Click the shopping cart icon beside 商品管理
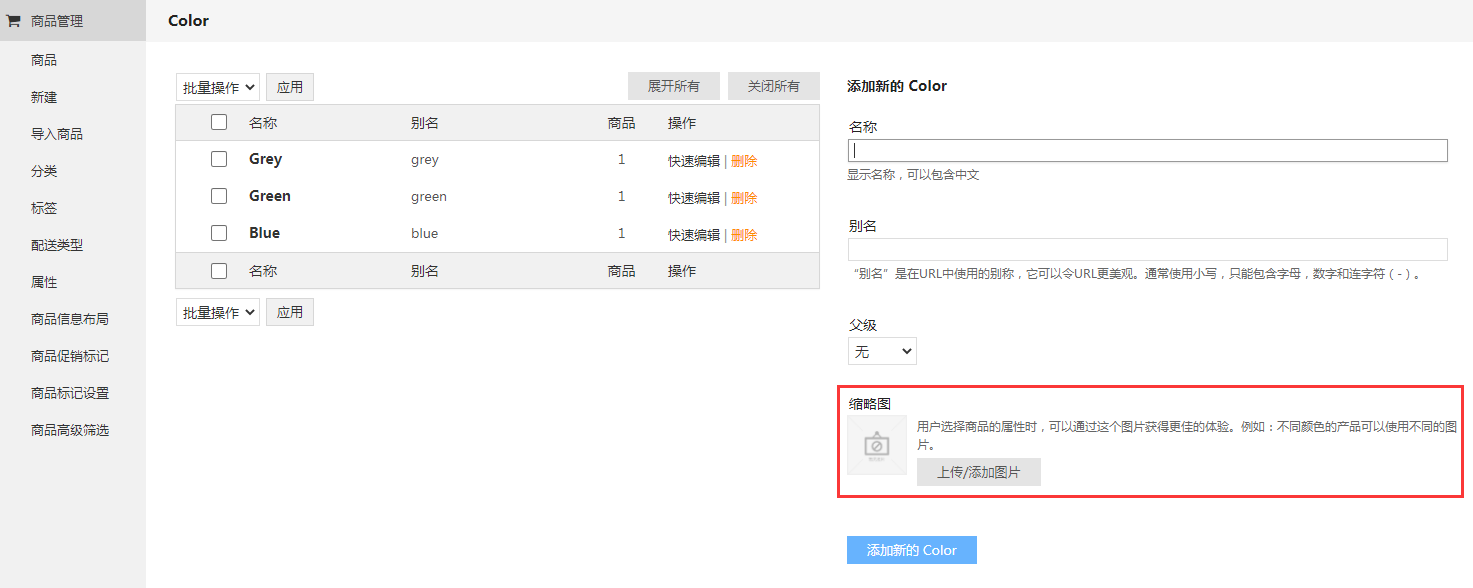 [x=14, y=20]
